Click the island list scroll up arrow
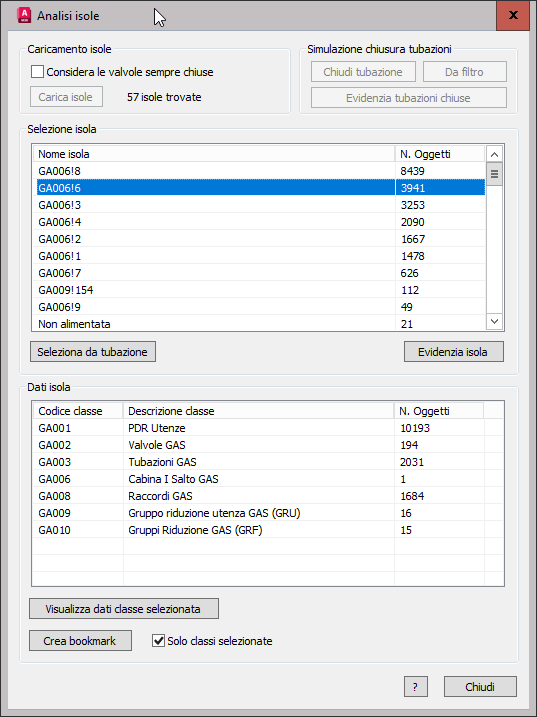Viewport: 537px width, 717px height. pos(494,154)
